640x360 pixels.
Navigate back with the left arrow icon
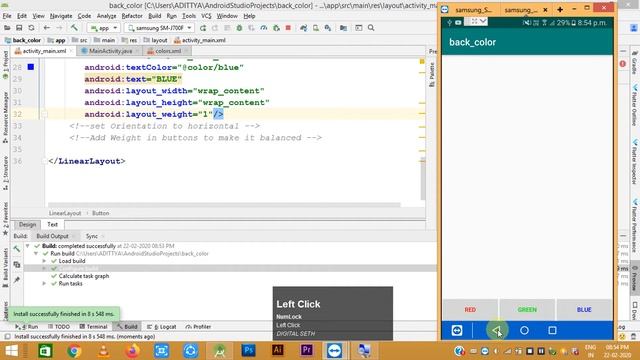[x=47, y=28]
